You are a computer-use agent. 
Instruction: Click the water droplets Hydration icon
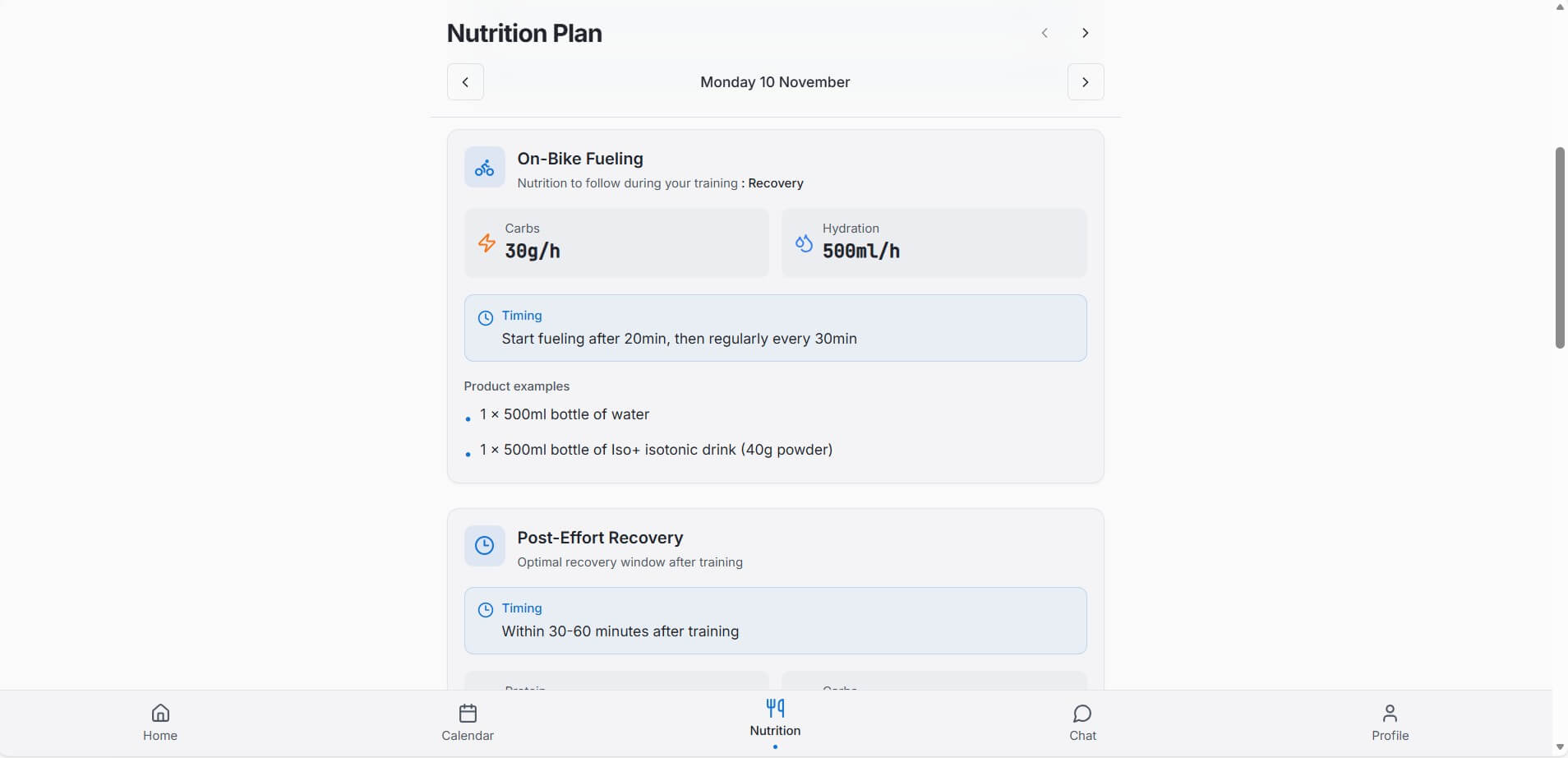[x=804, y=243]
